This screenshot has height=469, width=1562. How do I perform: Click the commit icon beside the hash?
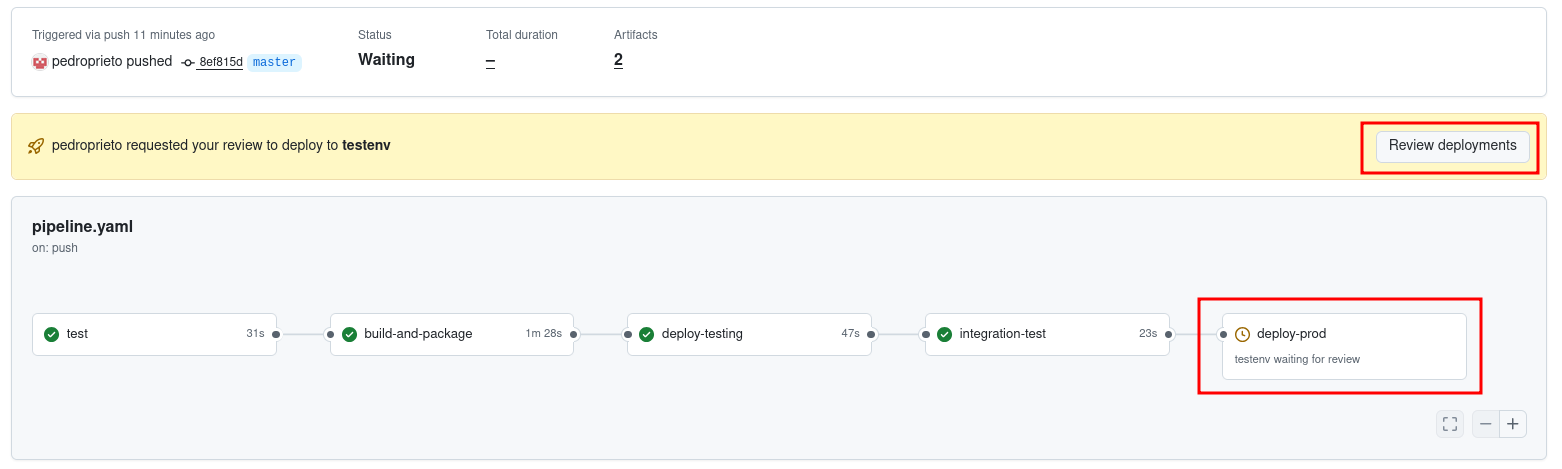pyautogui.click(x=188, y=62)
